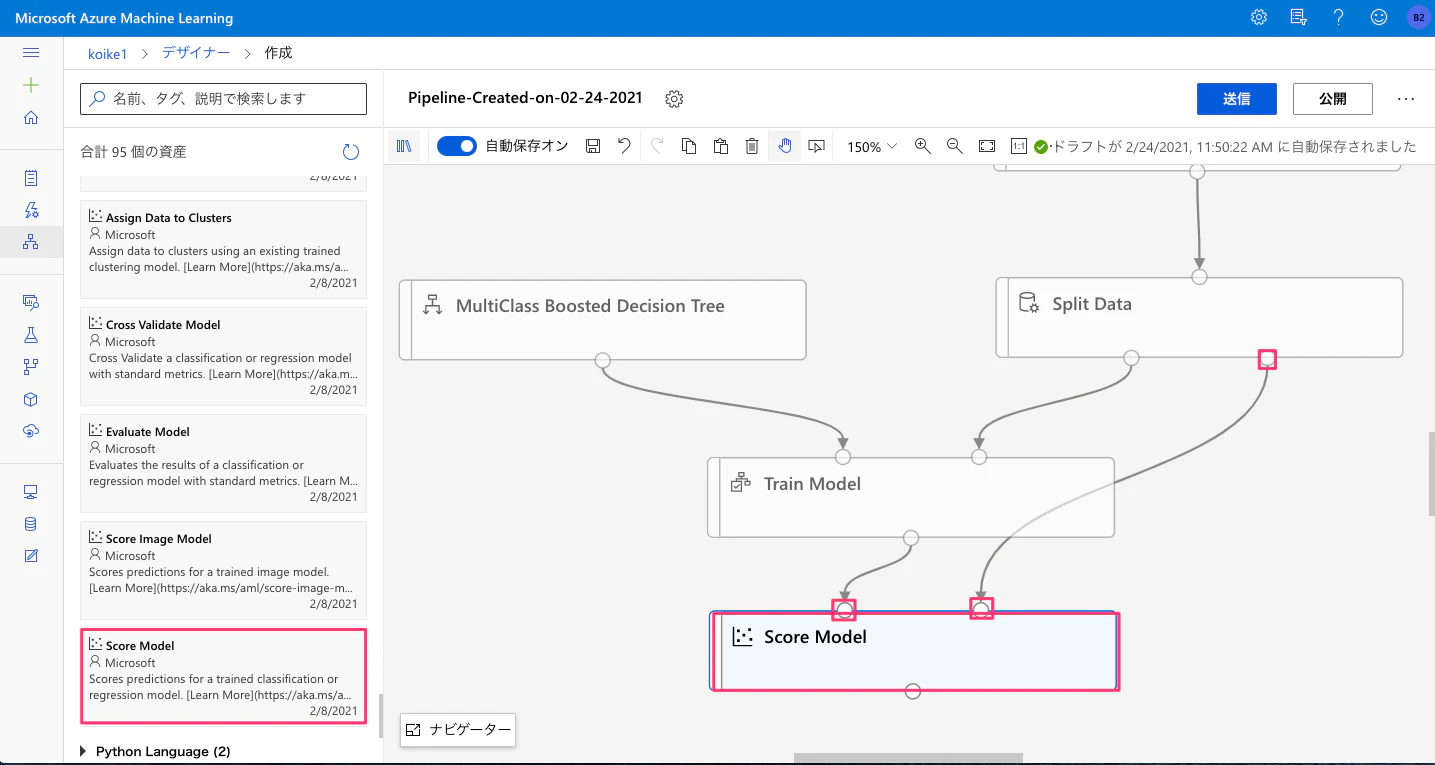
Task: Click the library panel toggle icon in toolbar
Action: [405, 147]
